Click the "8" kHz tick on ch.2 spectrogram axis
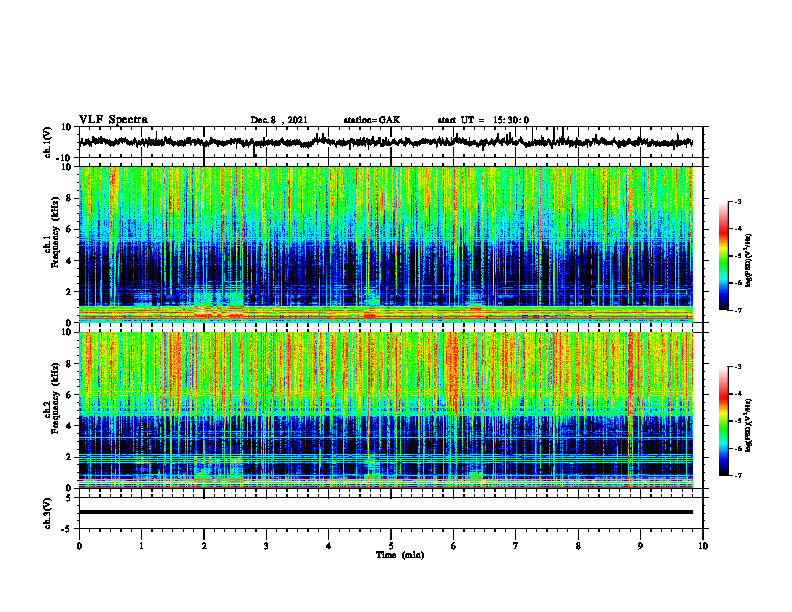 (x=70, y=364)
